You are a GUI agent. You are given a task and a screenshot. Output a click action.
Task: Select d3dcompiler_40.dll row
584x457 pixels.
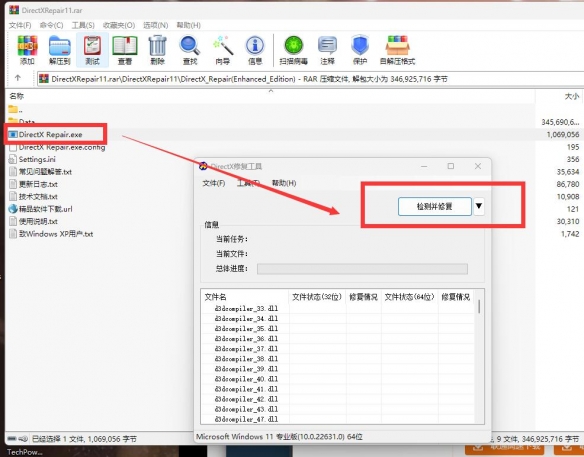click(x=246, y=379)
